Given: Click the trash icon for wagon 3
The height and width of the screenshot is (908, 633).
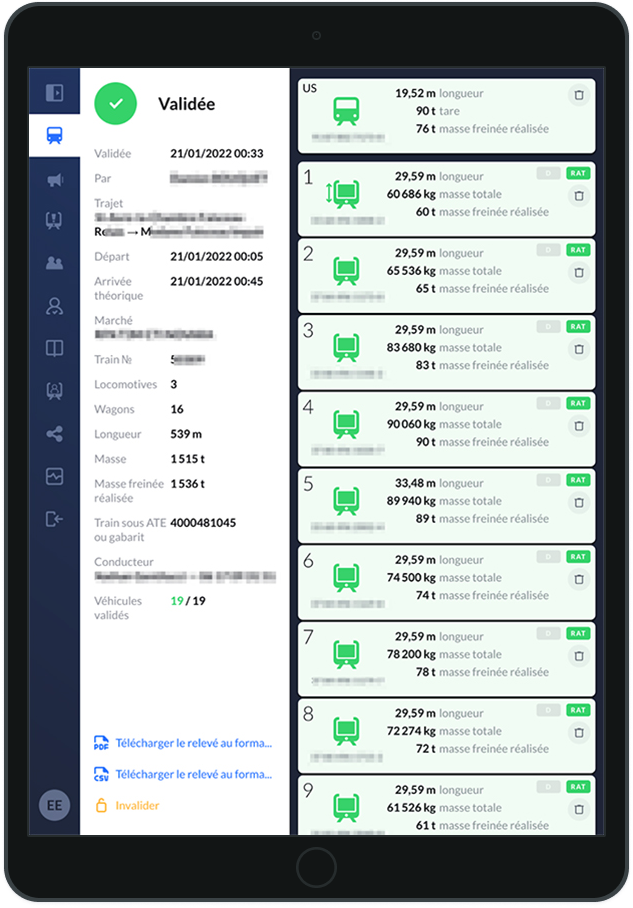Looking at the screenshot, I should (x=578, y=349).
